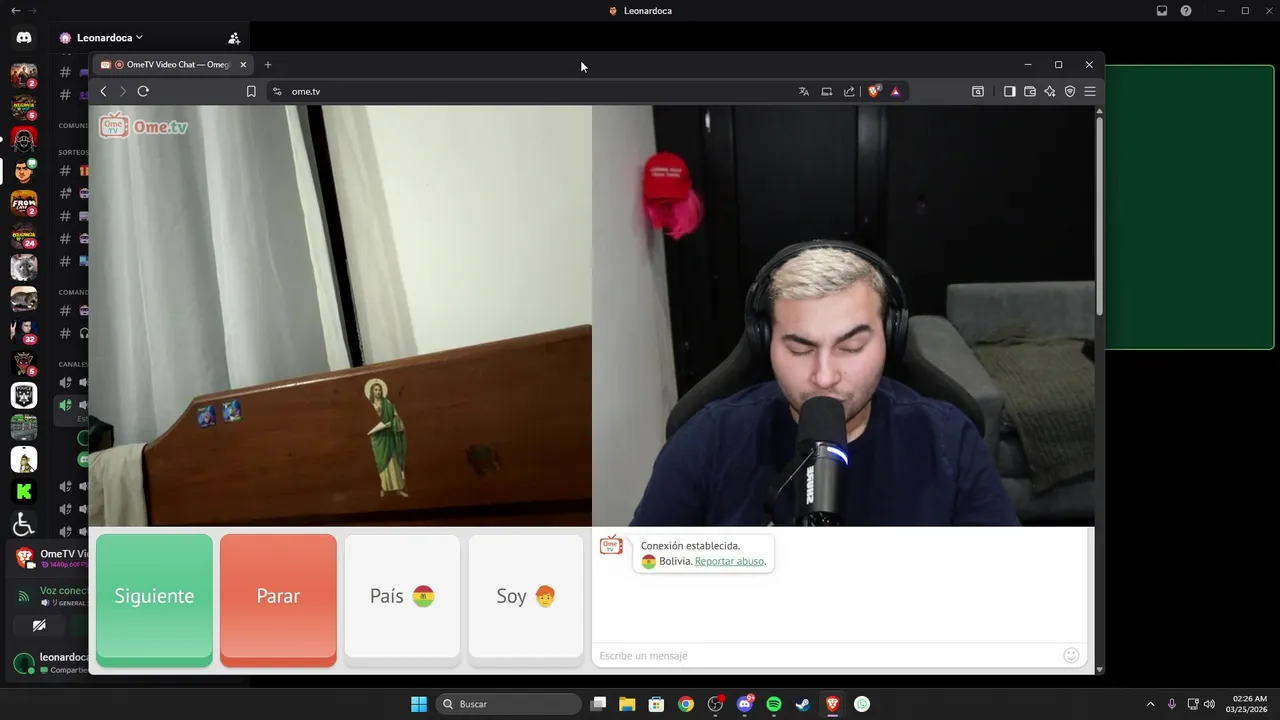This screenshot has height=720, width=1280.
Task: Bookmark this page in Brave
Action: [x=251, y=91]
